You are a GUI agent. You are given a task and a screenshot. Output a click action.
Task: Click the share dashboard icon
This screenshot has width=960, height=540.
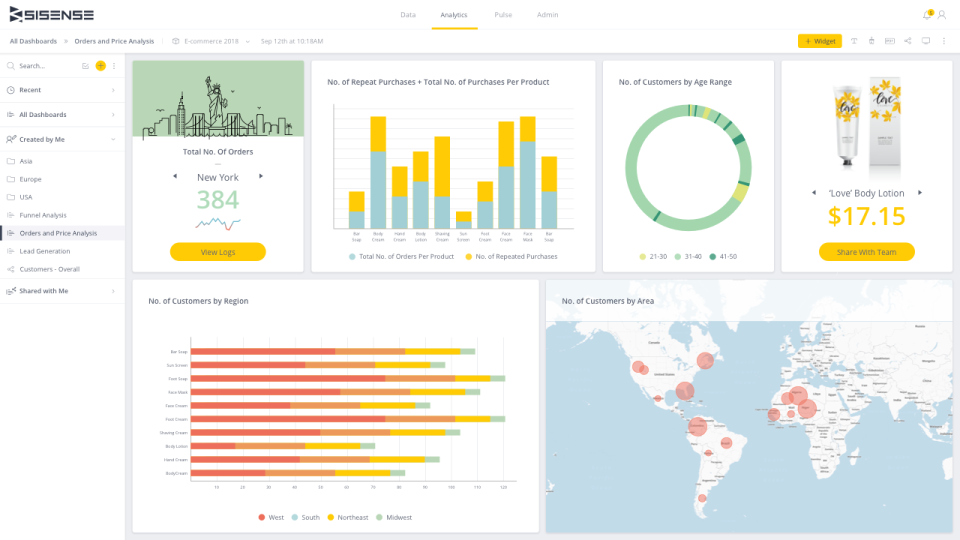click(x=908, y=41)
